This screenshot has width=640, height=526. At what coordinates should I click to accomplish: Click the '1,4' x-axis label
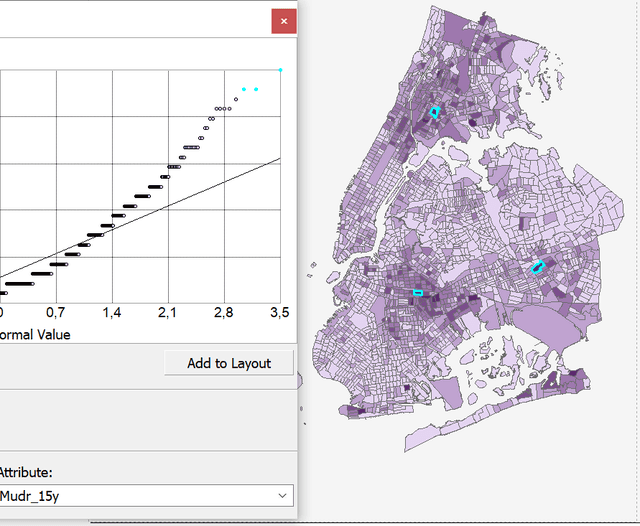pos(111,313)
